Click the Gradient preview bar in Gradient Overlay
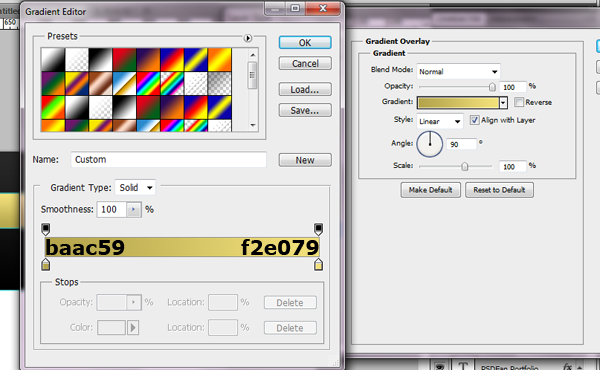The width and height of the screenshot is (600, 370). point(458,103)
